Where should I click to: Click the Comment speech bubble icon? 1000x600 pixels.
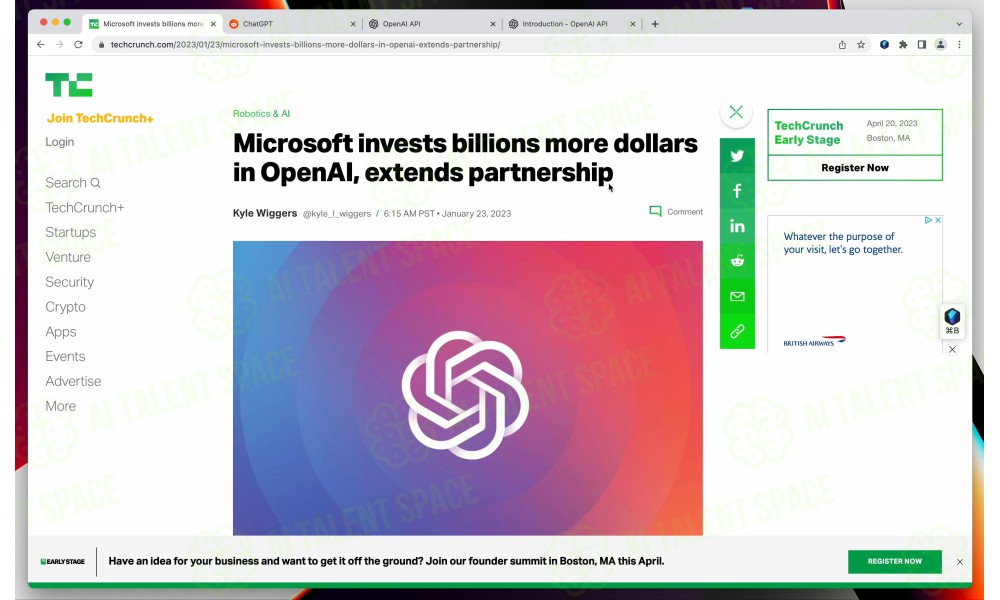tap(655, 211)
